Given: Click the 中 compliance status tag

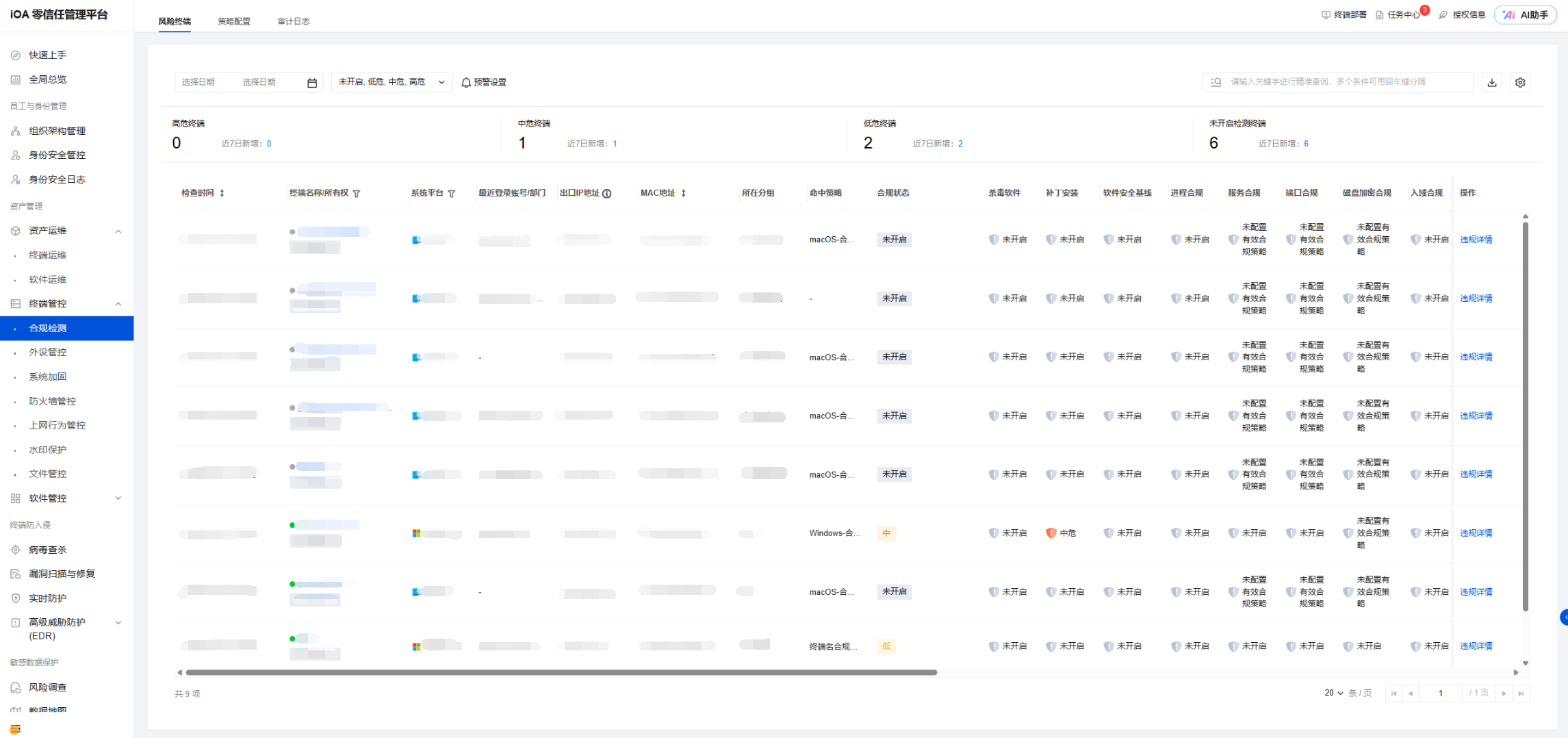Looking at the screenshot, I should [x=886, y=533].
